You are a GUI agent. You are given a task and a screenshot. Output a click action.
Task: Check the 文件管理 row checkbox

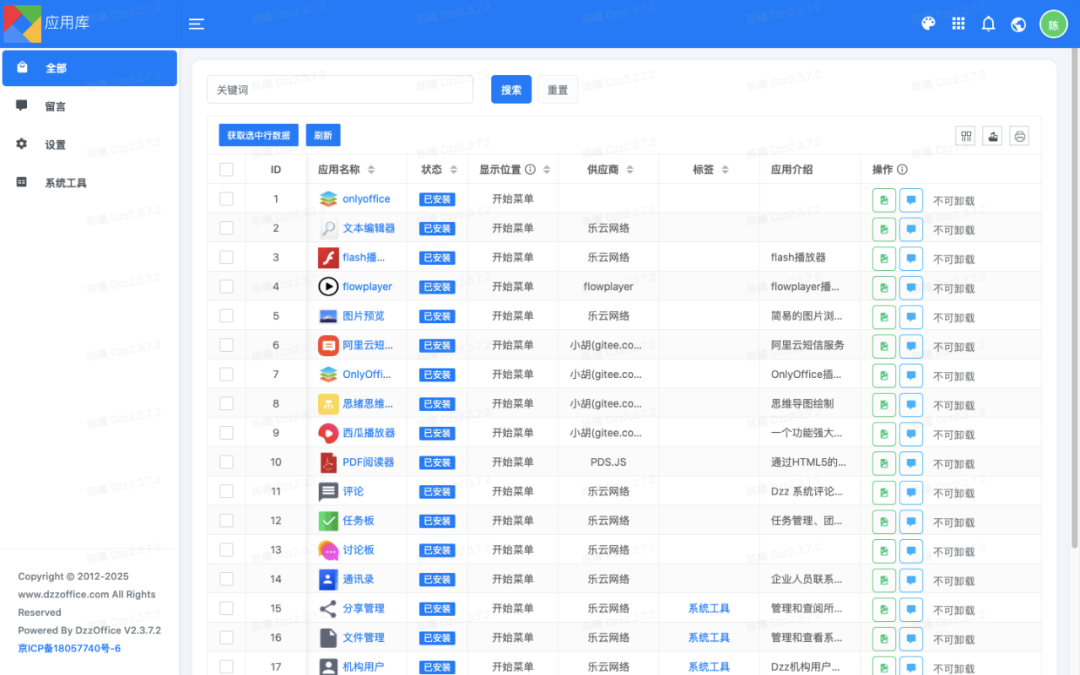(x=227, y=638)
